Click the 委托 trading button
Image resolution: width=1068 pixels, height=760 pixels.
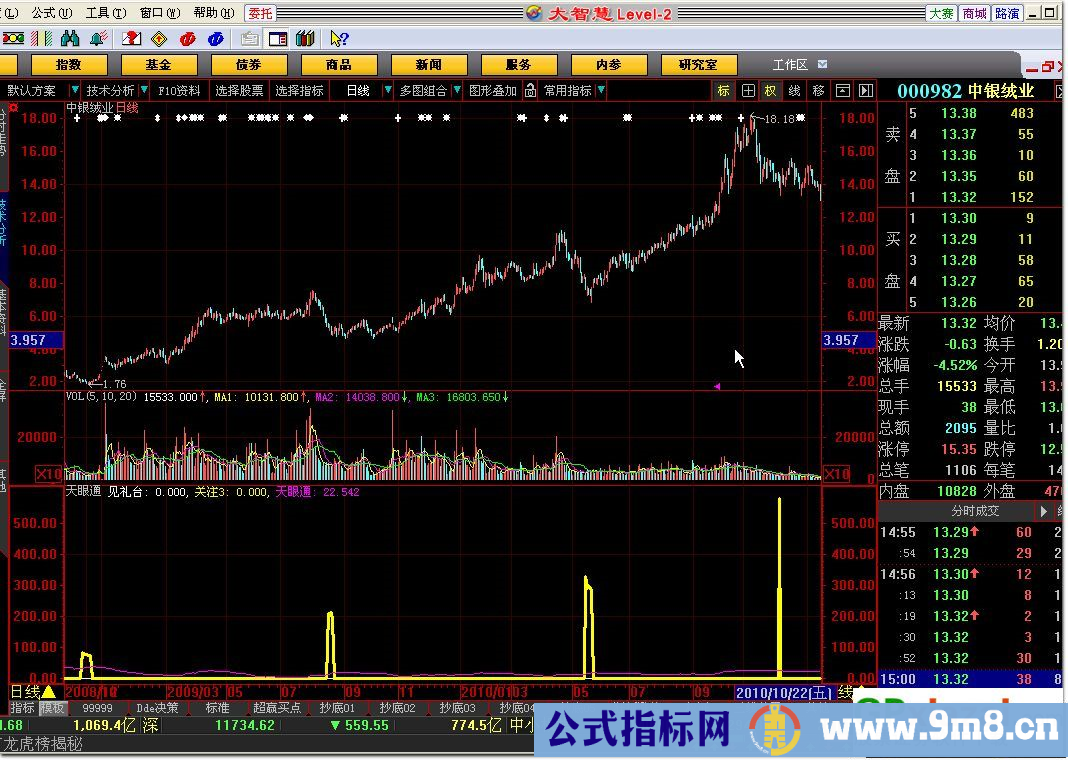(261, 13)
